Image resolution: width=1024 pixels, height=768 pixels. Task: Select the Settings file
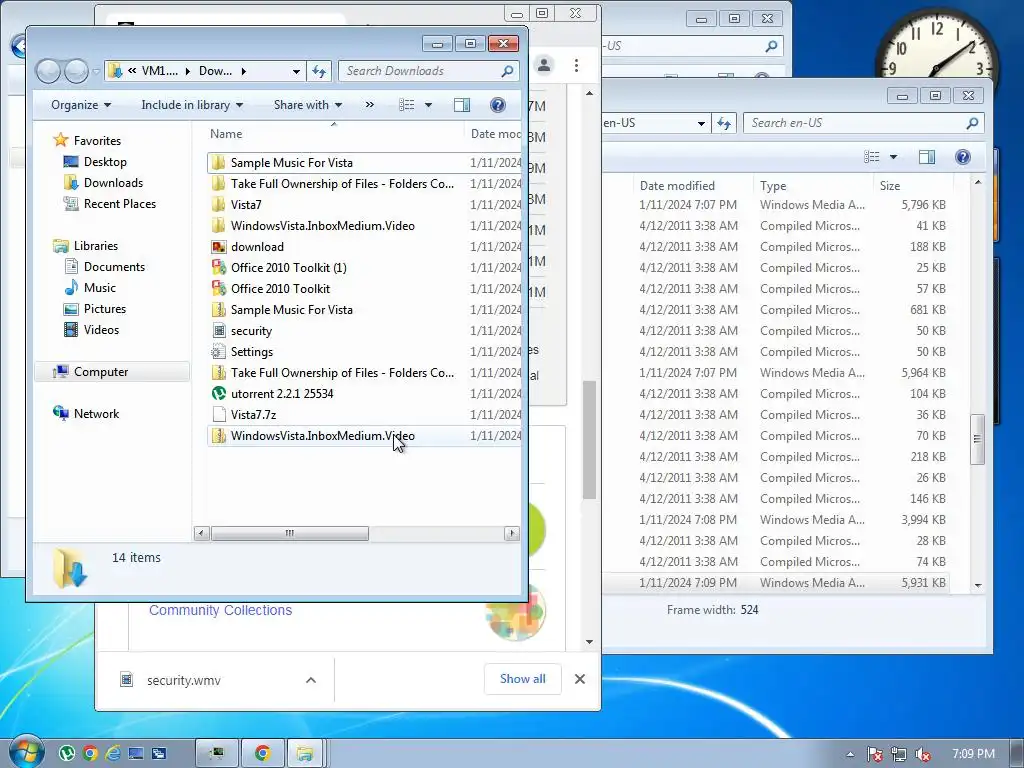(251, 352)
